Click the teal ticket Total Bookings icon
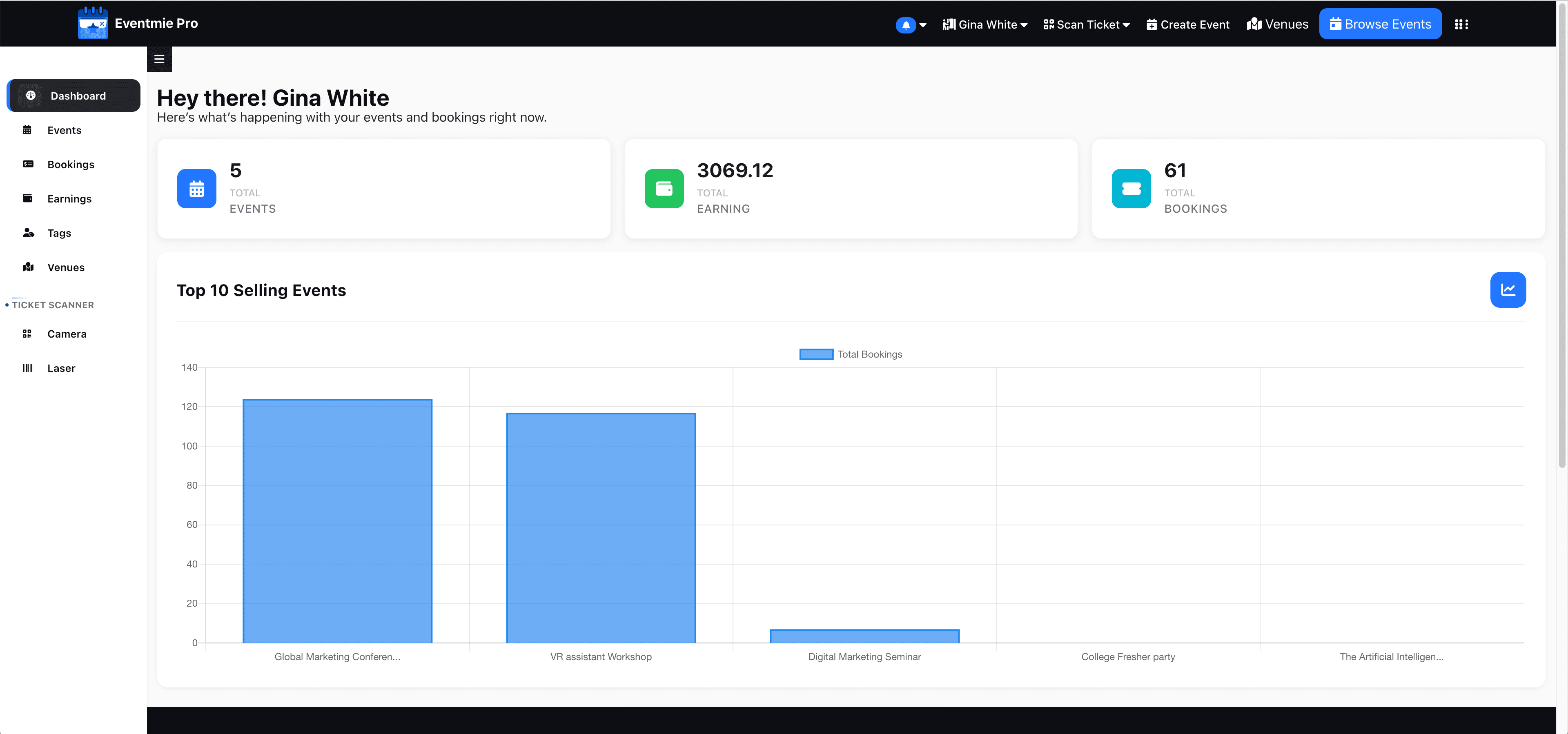This screenshot has width=1568, height=734. (1130, 189)
